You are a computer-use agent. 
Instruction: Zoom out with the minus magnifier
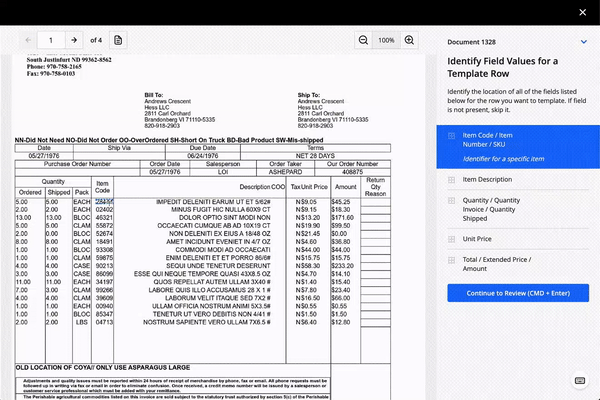click(x=363, y=40)
